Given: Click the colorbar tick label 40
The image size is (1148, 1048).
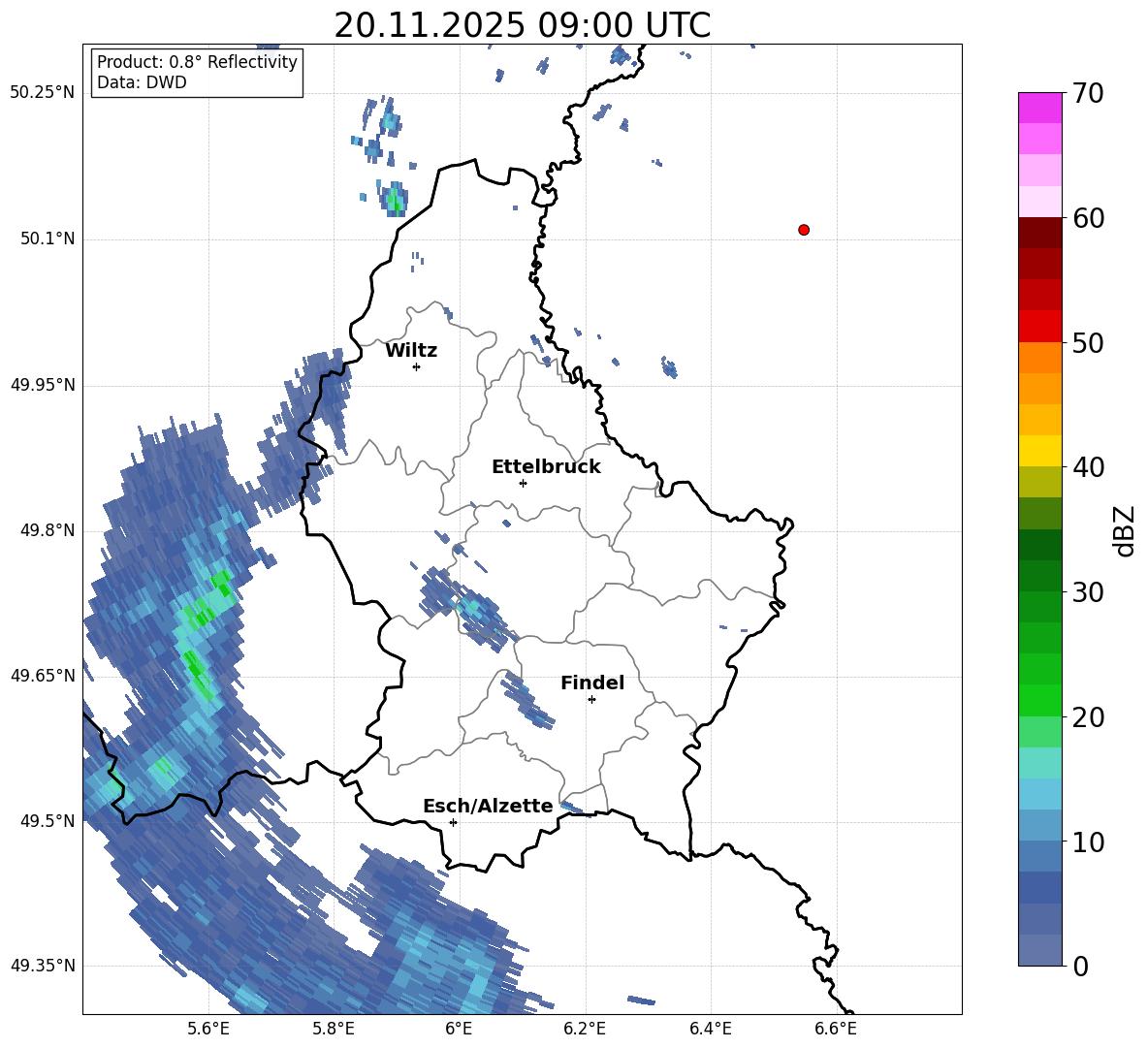Looking at the screenshot, I should (1088, 467).
